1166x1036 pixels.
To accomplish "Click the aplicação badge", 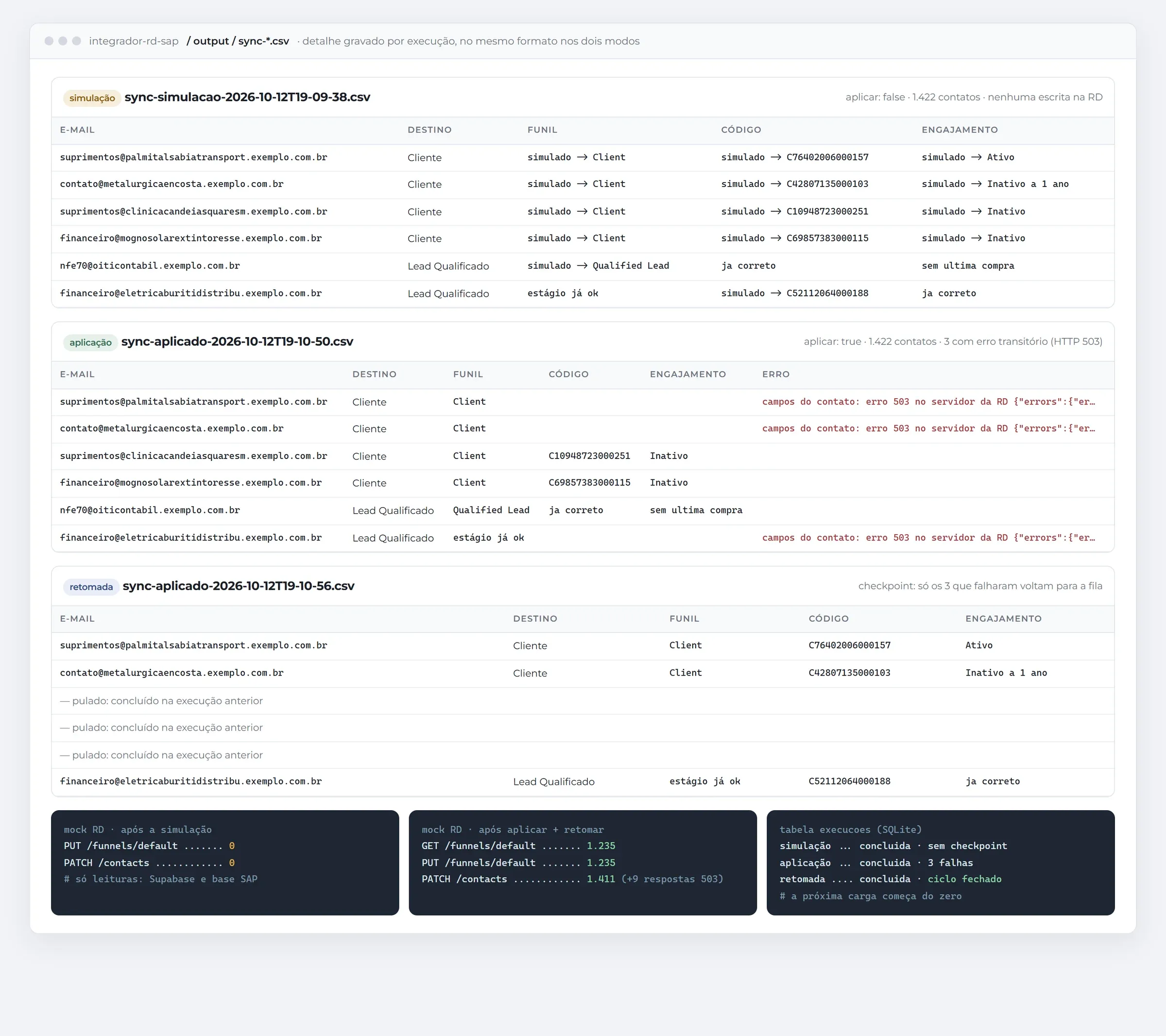I will (x=90, y=342).
